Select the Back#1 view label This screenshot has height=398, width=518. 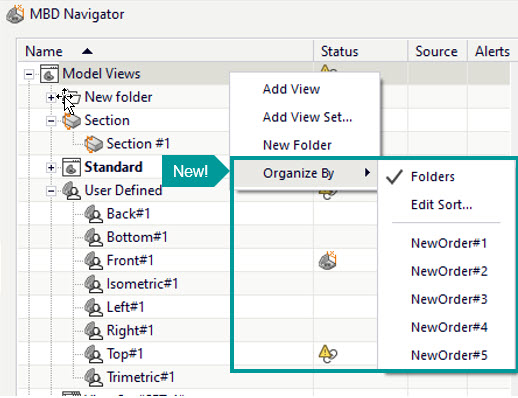click(x=128, y=214)
